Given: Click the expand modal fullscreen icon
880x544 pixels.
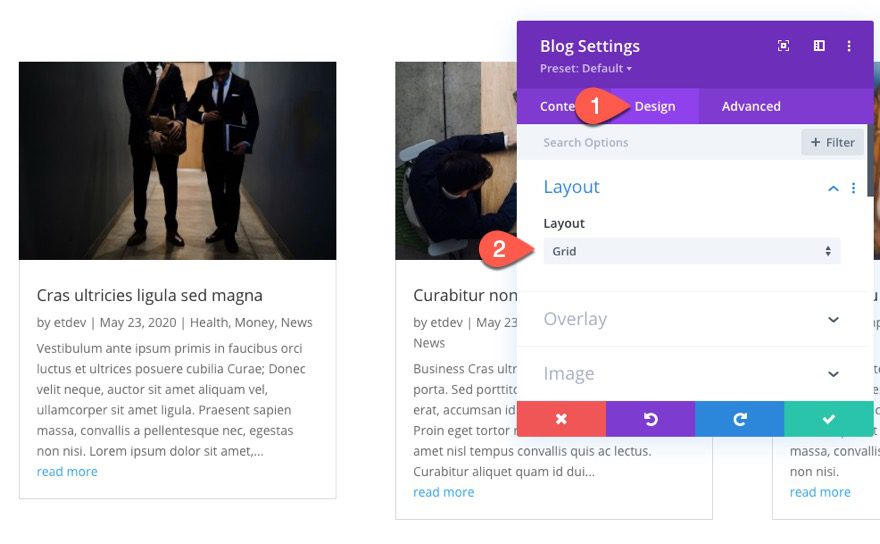Looking at the screenshot, I should 784,46.
